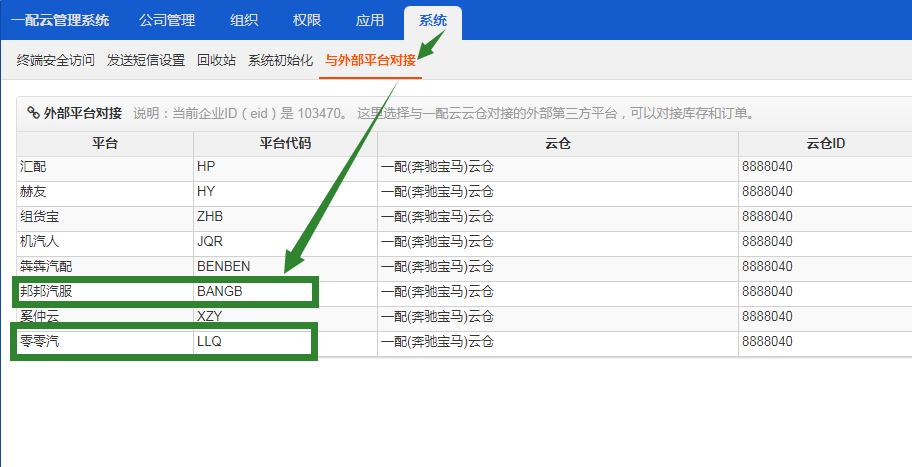Select the 与外部平台对接 tab

[x=370, y=60]
